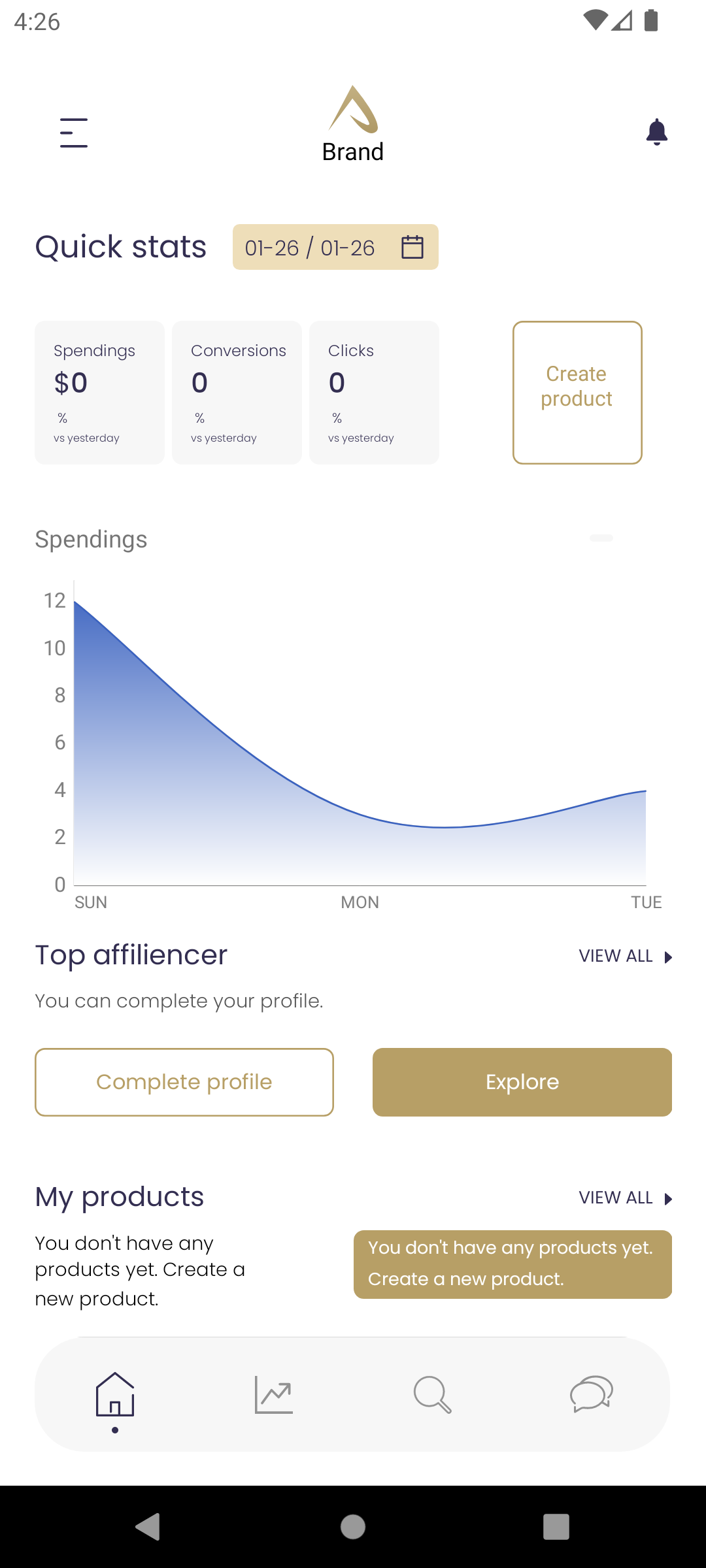Viewport: 706px width, 1568px height.
Task: Tap the Explore button
Action: coord(522,1082)
